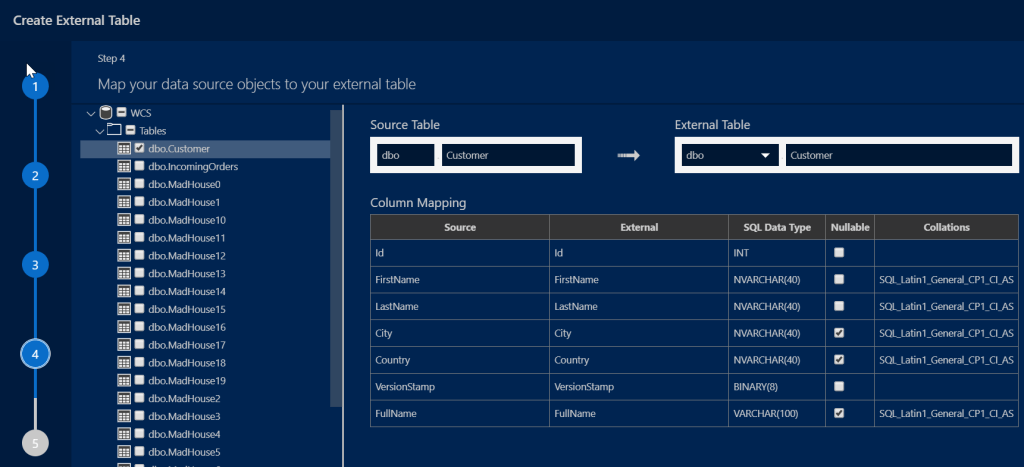
Task: Click the dbo.Customer table icon
Action: (x=124, y=148)
